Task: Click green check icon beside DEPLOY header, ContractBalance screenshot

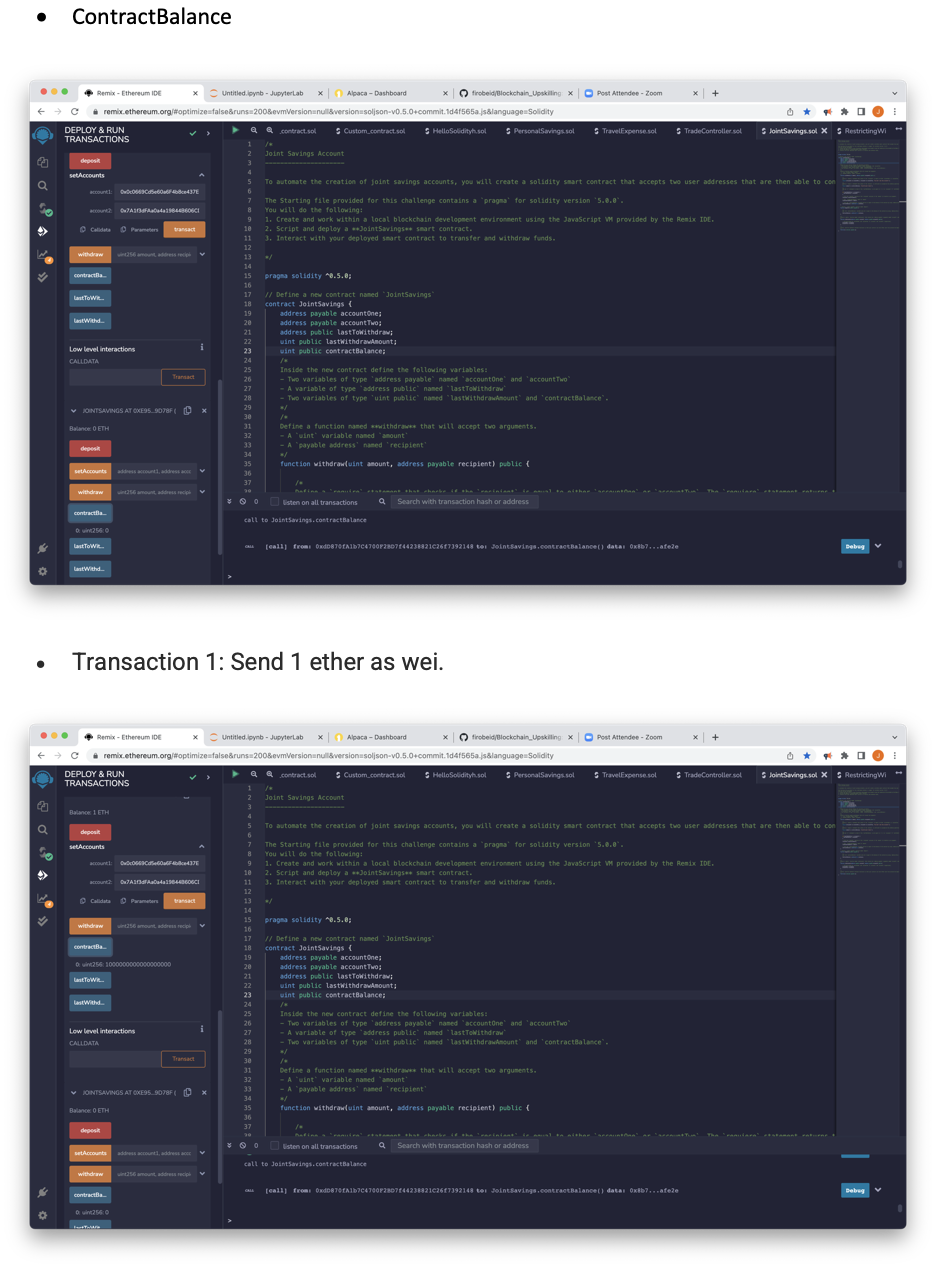Action: pyautogui.click(x=193, y=133)
